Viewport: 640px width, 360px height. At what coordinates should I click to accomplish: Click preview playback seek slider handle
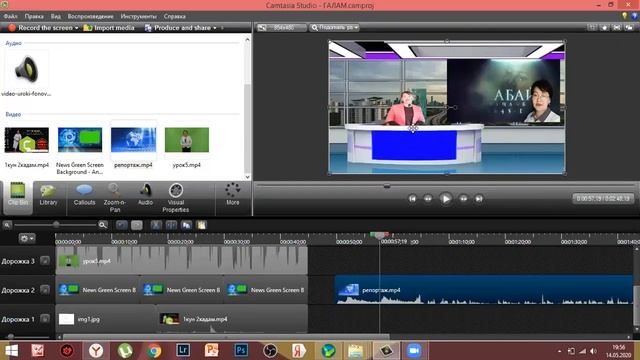[x=387, y=186]
